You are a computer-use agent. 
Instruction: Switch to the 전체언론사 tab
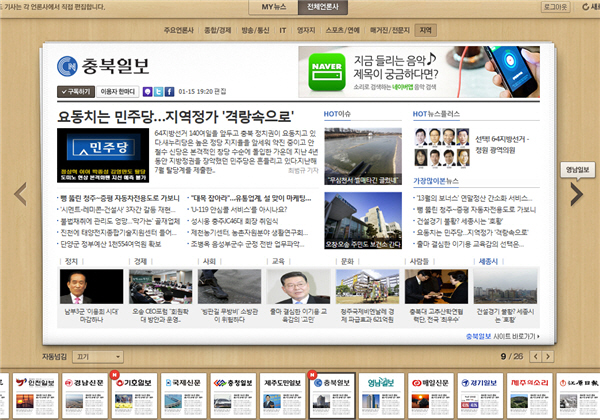click(323, 7)
